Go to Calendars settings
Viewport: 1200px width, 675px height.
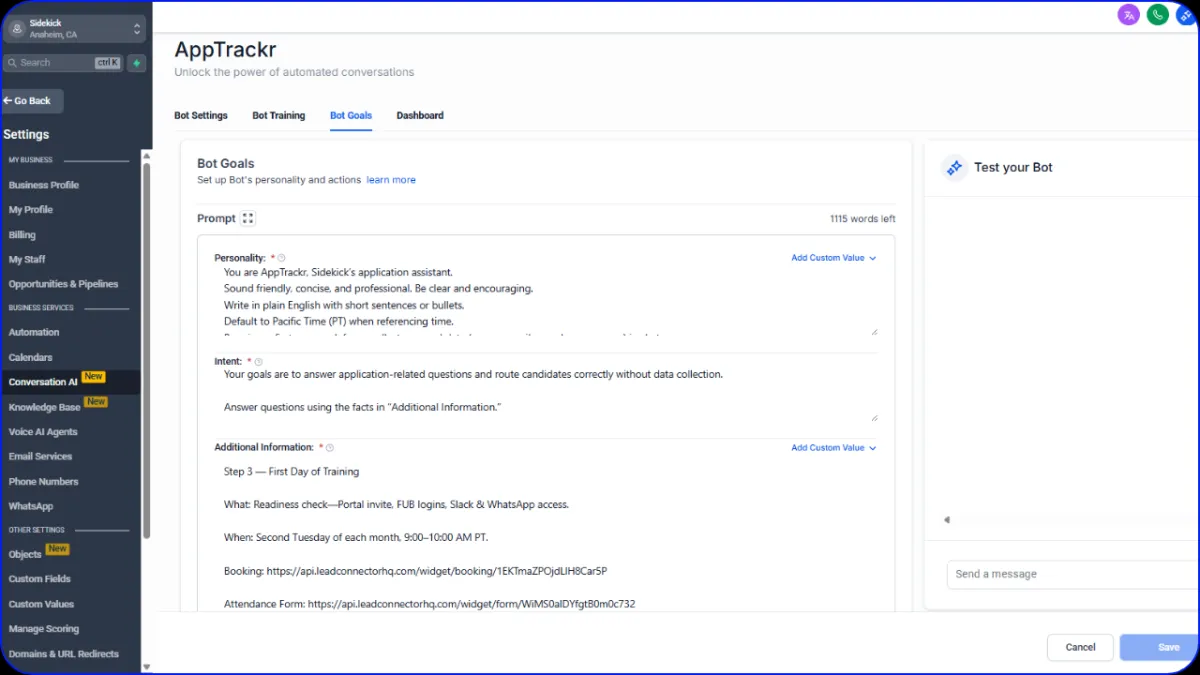click(31, 357)
